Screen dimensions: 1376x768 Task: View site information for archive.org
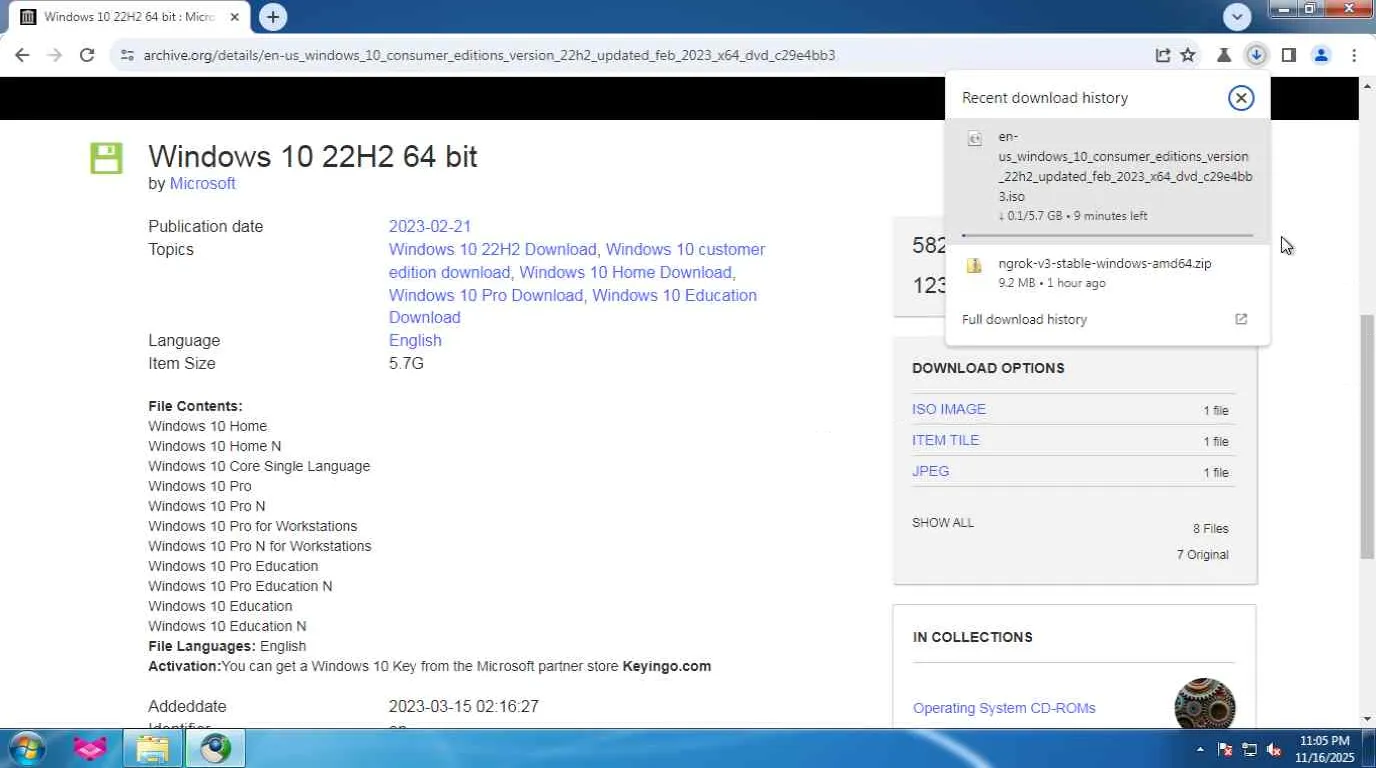(127, 56)
